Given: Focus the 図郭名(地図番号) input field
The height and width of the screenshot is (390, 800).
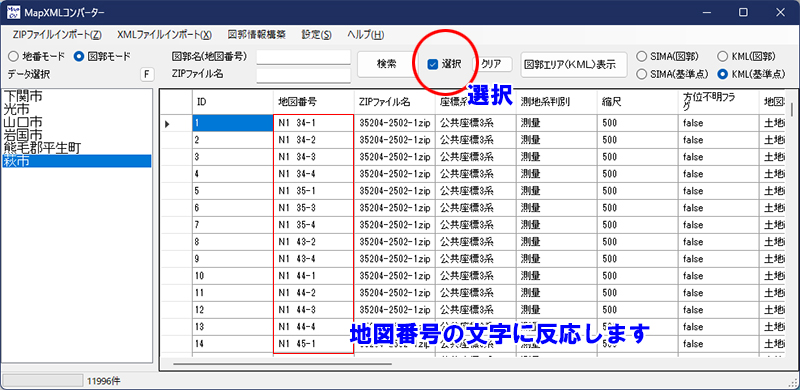Looking at the screenshot, I should coord(304,57).
